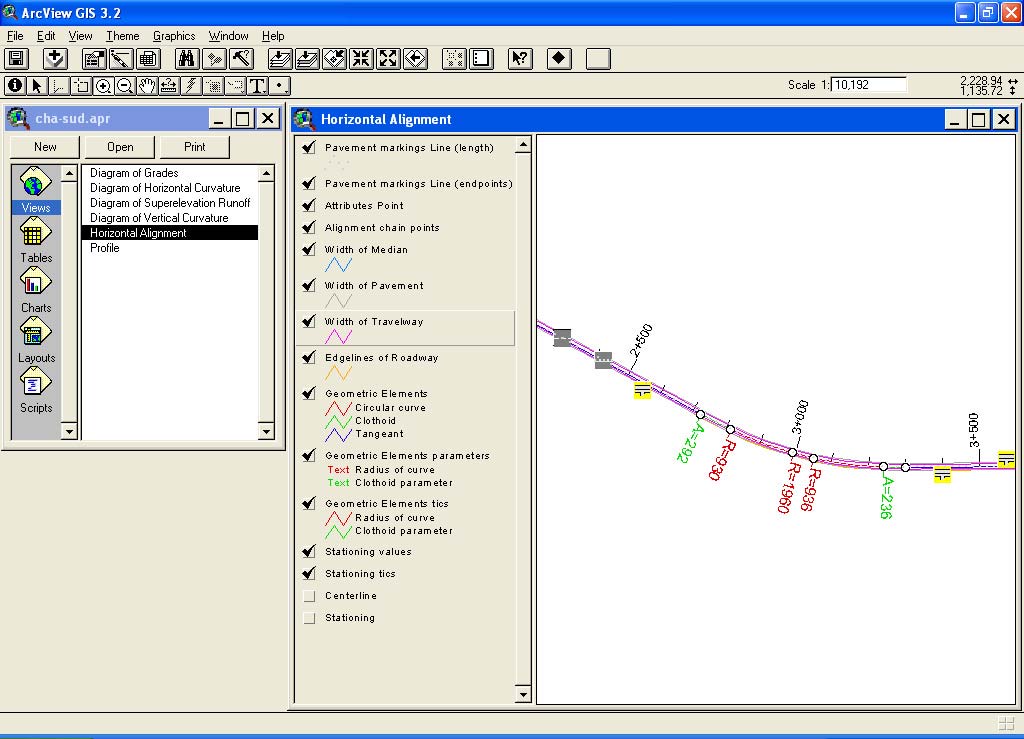Hide the Edgelines of Roadway theme

tap(310, 358)
